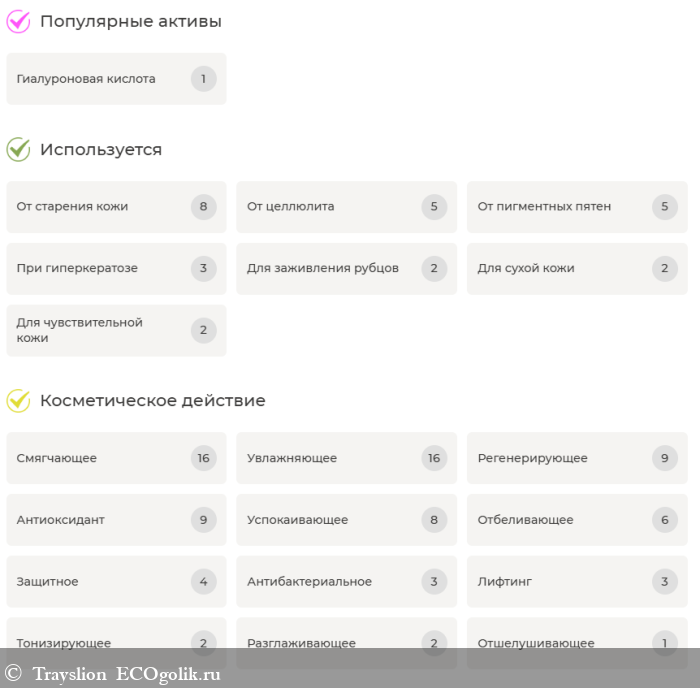
Task: Click the green checkmark icon beside Используется
Action: 18,150
